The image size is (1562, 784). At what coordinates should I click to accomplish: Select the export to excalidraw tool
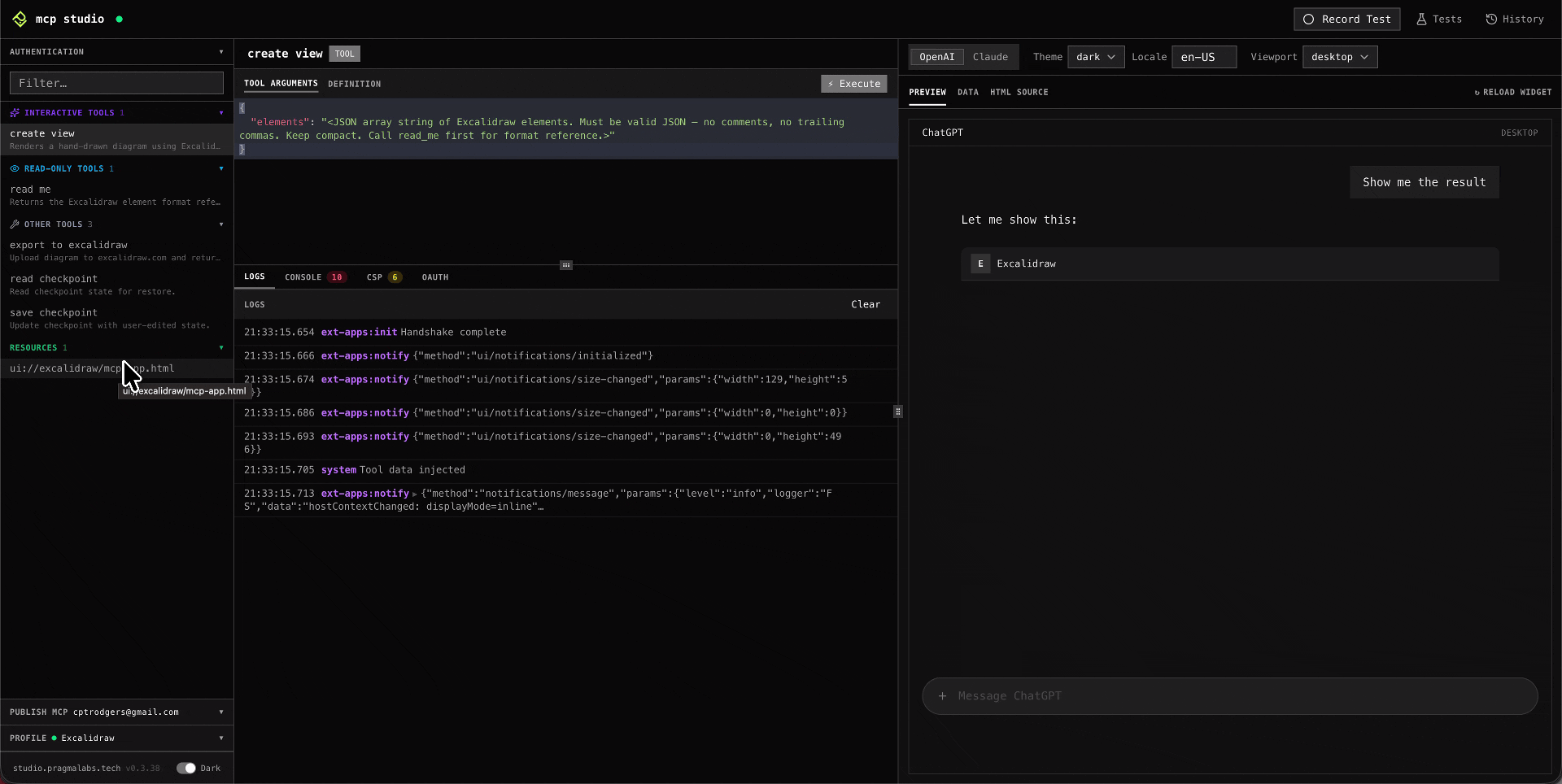click(117, 250)
